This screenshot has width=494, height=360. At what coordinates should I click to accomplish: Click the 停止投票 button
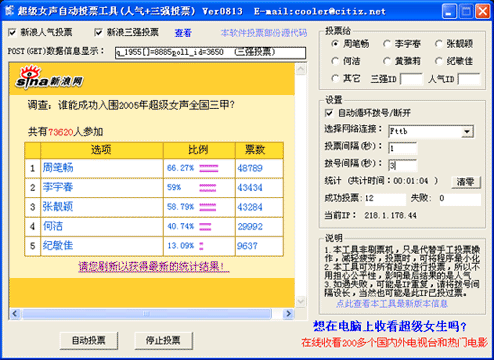[163, 340]
